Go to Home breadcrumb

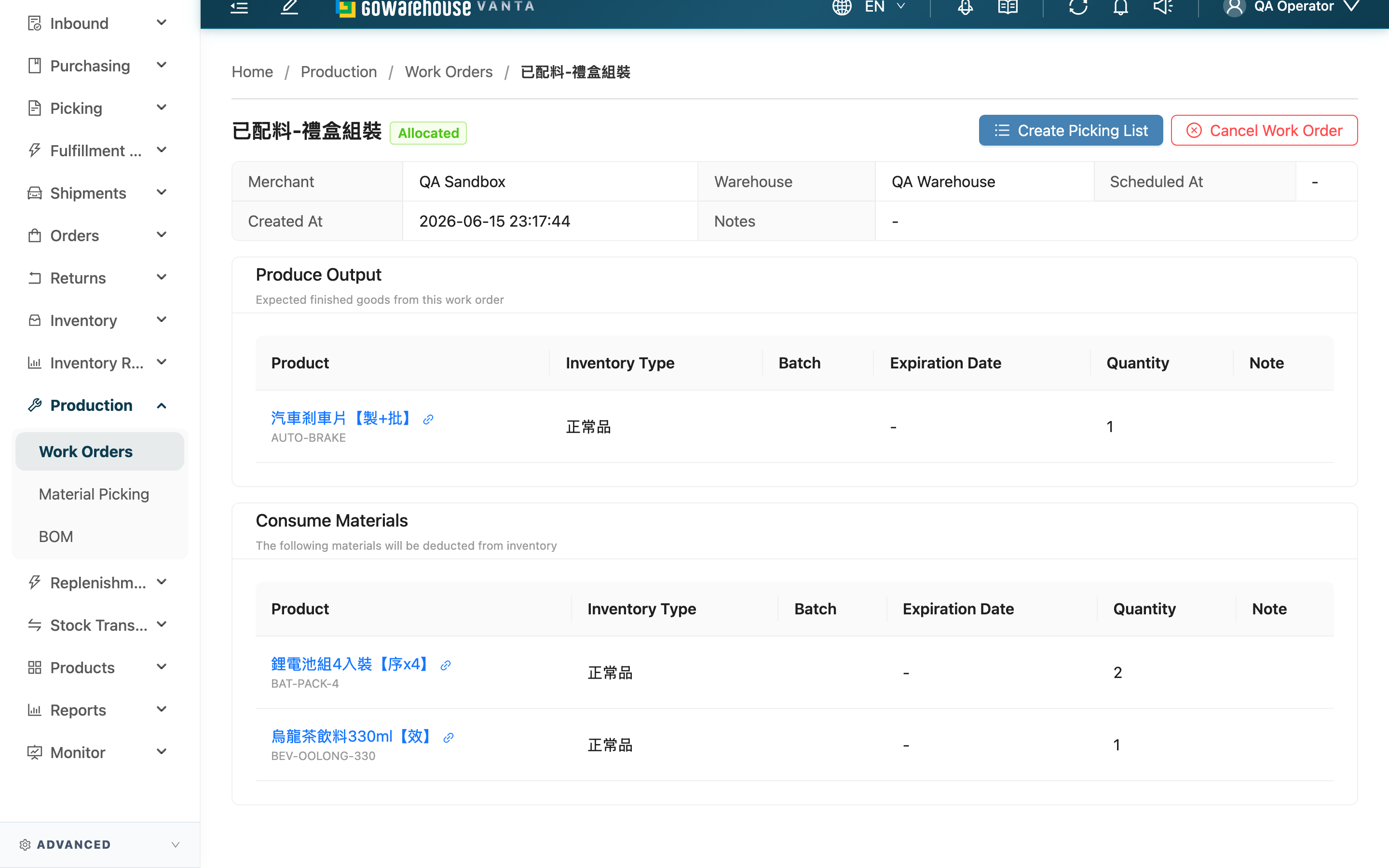coord(252,72)
